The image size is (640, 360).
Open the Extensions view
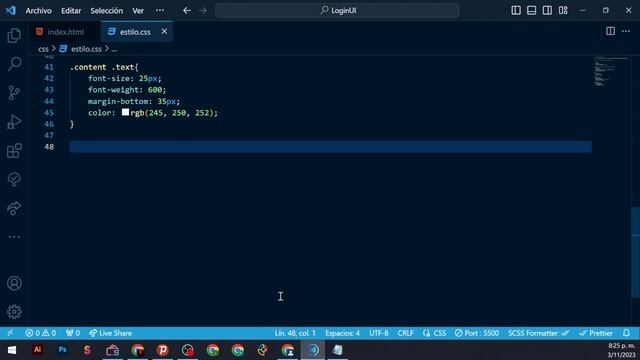[x=14, y=151]
